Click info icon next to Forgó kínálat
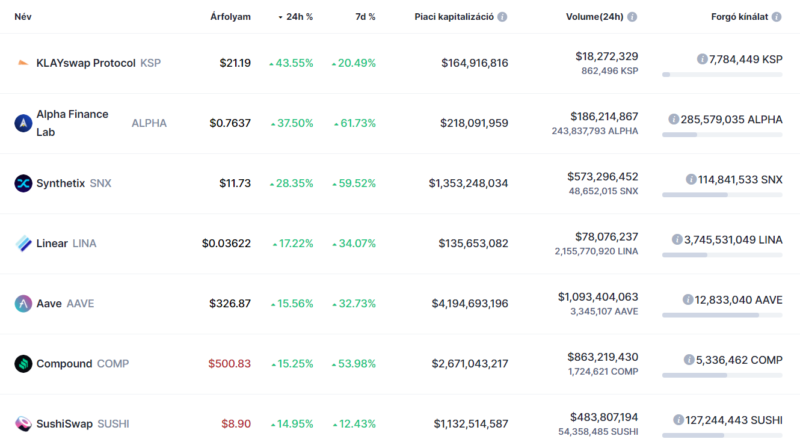This screenshot has height=445, width=800. click(777, 17)
